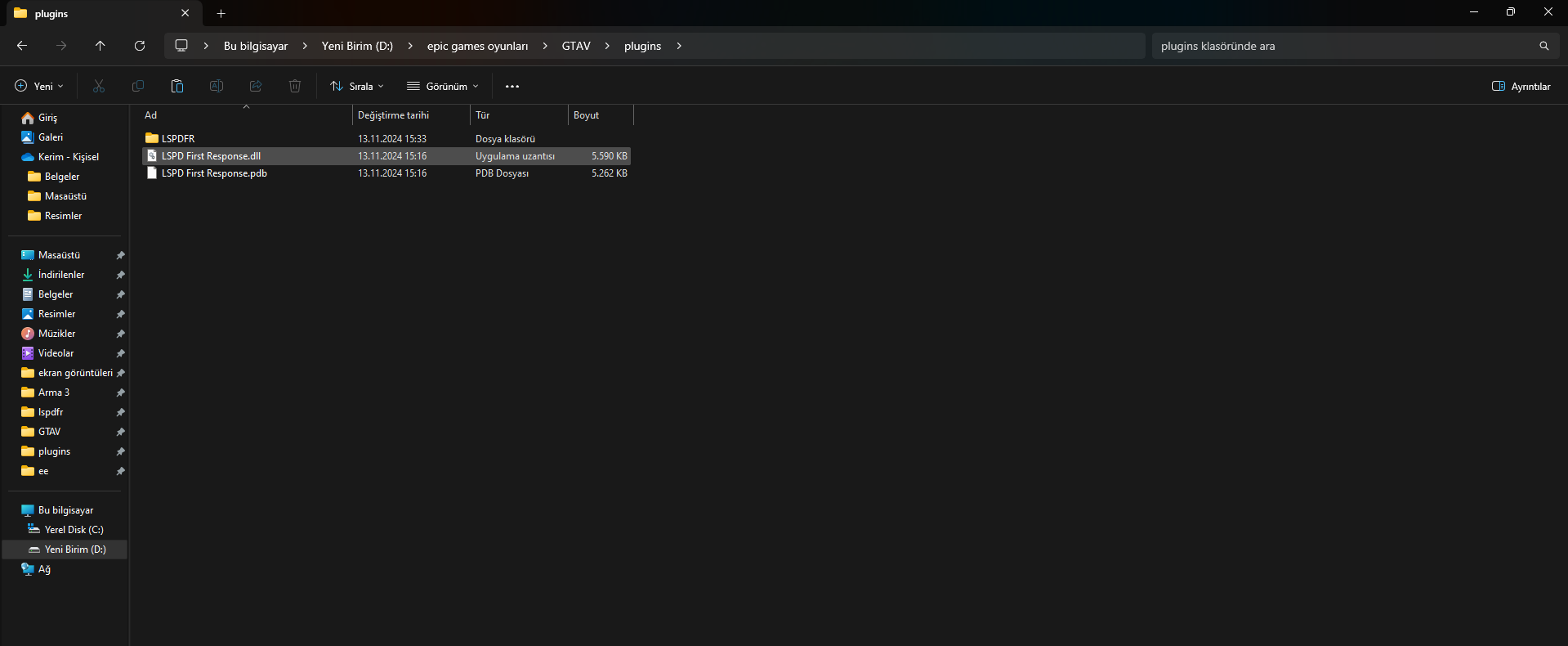Click the Share icon in toolbar
The height and width of the screenshot is (646, 1568).
pos(256,86)
